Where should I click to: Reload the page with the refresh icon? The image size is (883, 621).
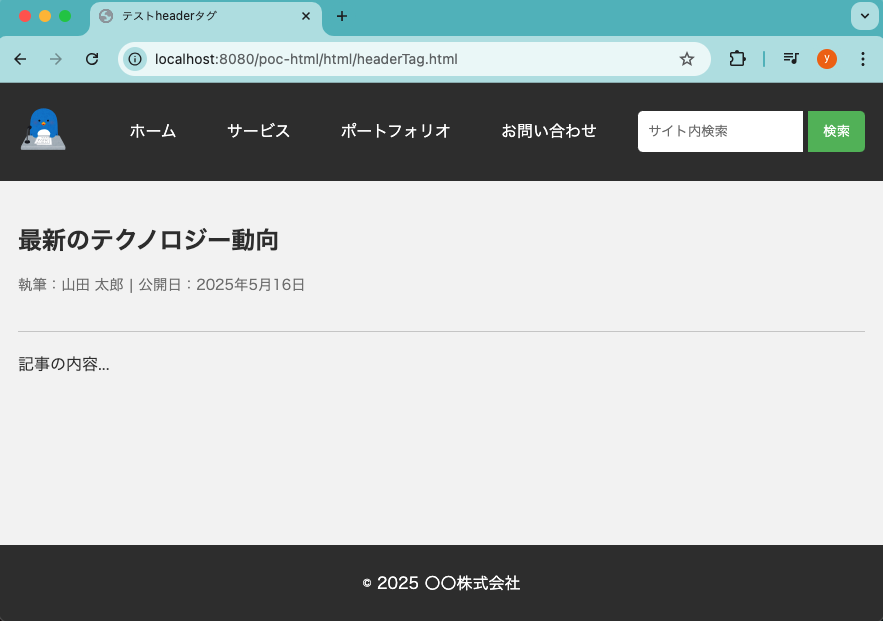[x=92, y=59]
